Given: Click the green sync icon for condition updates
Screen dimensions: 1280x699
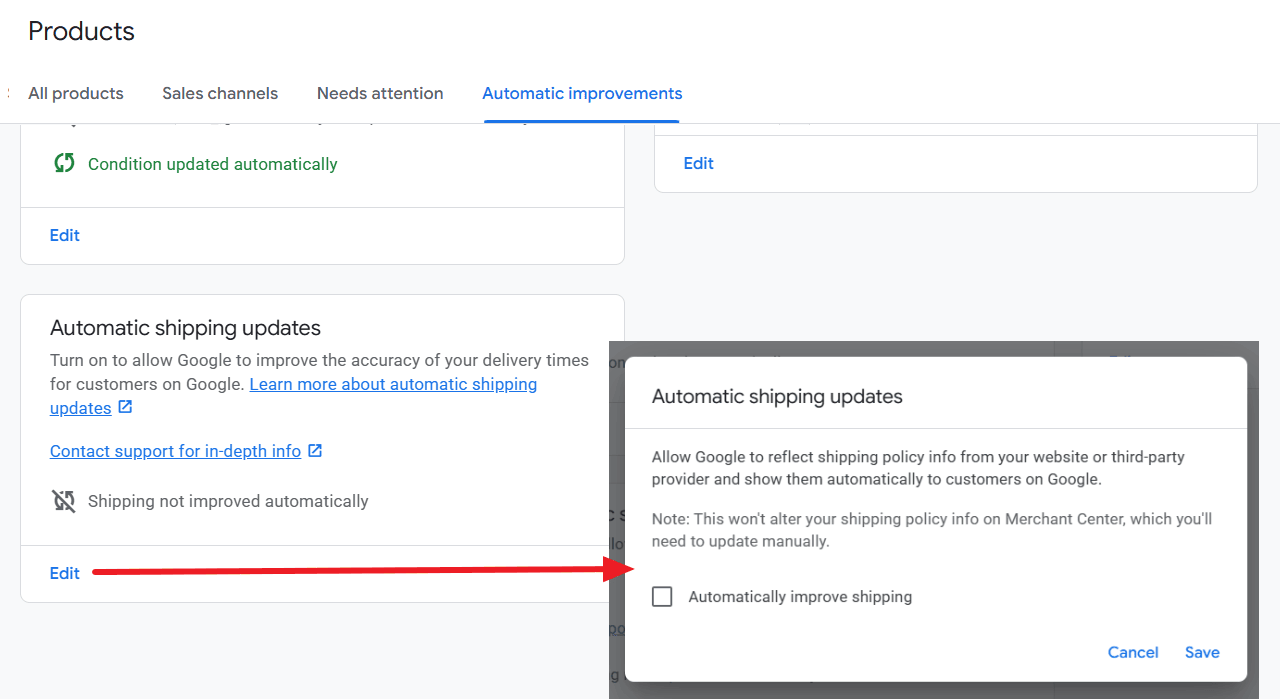Looking at the screenshot, I should [64, 163].
